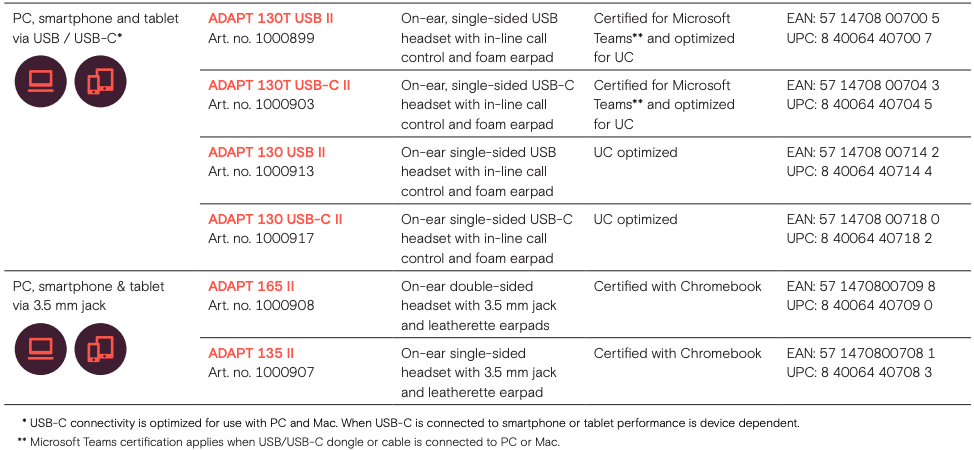Screen dimensions: 974x450
Task: Click the Microsoft Teams certification footnote
Action: pos(289,443)
